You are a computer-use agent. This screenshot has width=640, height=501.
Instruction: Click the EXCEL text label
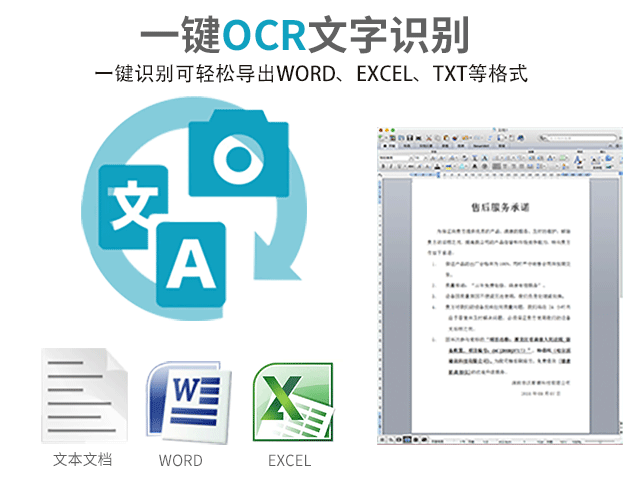[289, 461]
